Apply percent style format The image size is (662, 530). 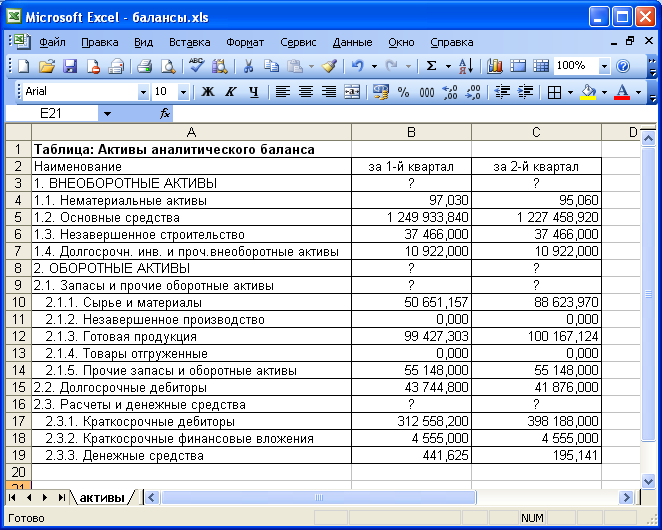(x=404, y=92)
